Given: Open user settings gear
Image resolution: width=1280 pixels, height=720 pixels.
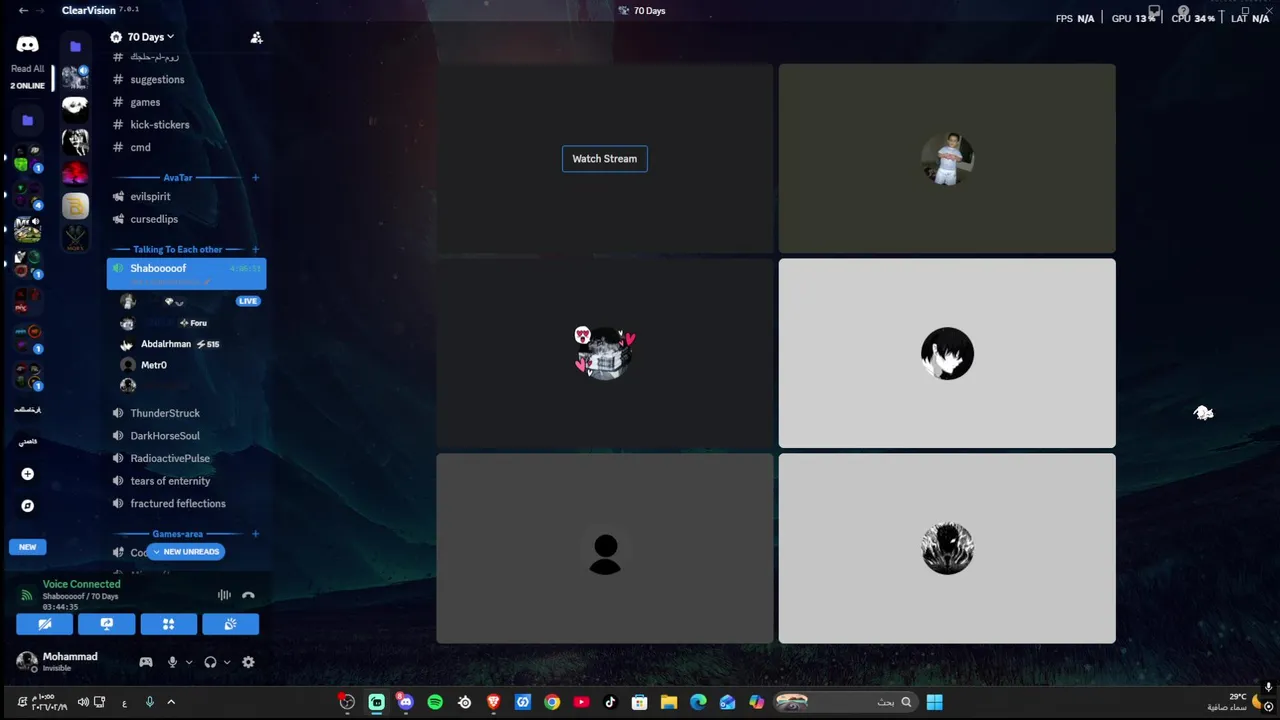Looking at the screenshot, I should pyautogui.click(x=248, y=662).
